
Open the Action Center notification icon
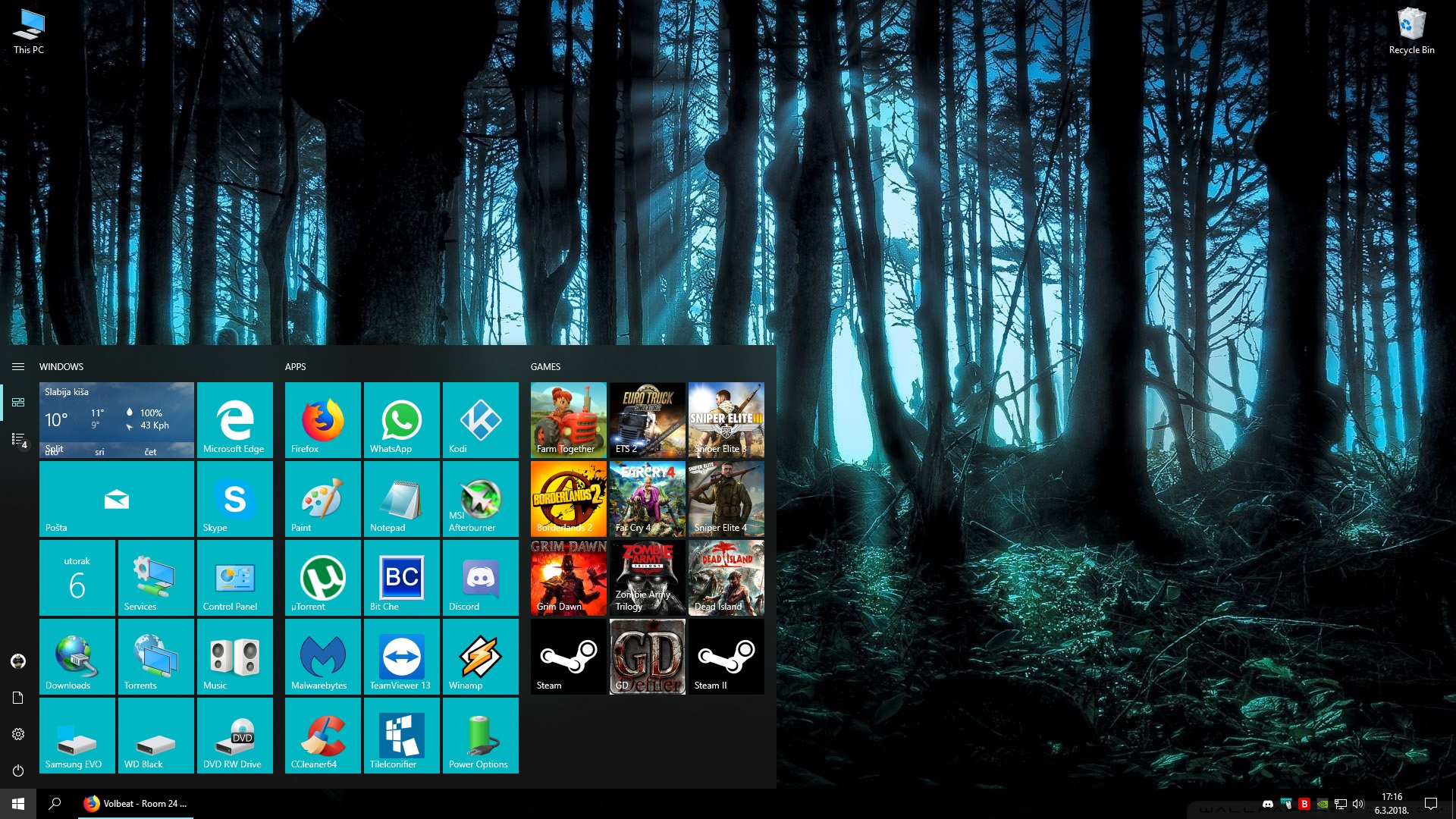tap(1431, 804)
